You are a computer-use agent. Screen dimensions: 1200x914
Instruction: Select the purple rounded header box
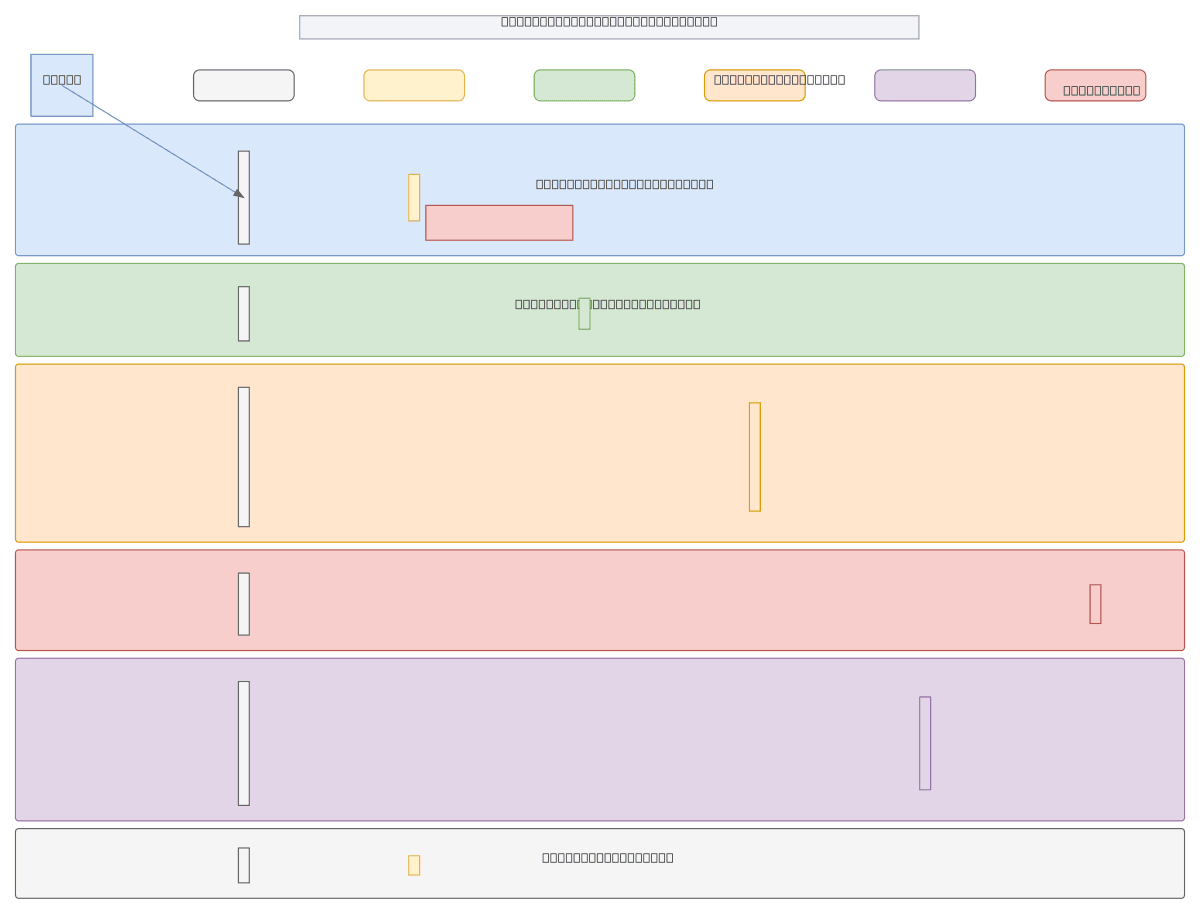tap(924, 85)
